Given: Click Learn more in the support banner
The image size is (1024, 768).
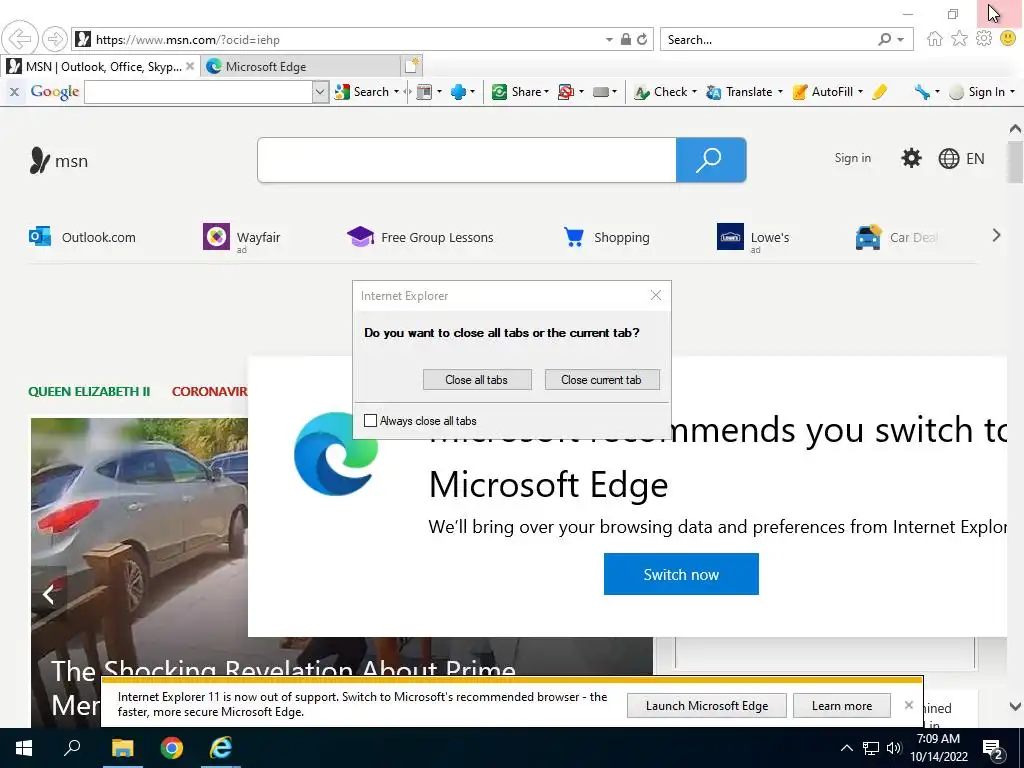Looking at the screenshot, I should coord(842,705).
